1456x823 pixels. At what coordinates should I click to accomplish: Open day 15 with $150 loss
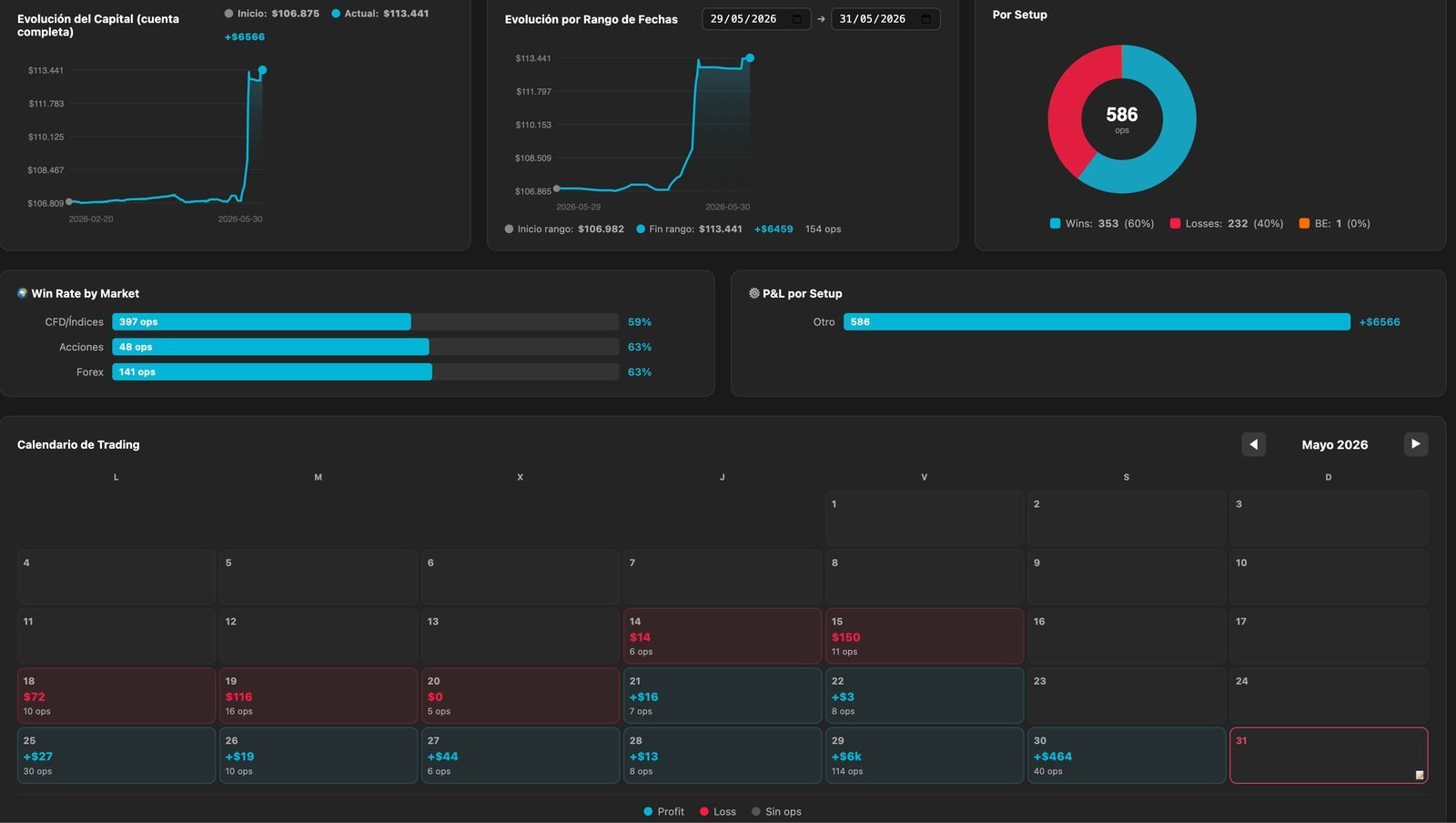tap(925, 636)
